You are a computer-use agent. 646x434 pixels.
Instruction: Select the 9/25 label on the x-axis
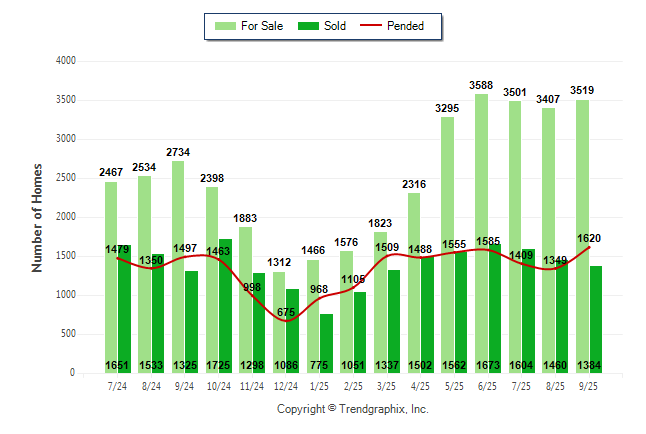point(589,386)
